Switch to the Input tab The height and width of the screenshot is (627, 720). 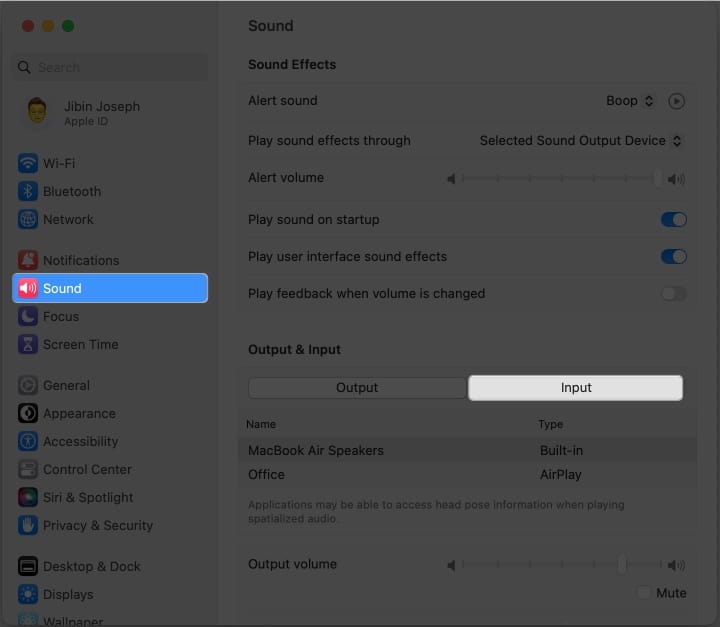(575, 388)
